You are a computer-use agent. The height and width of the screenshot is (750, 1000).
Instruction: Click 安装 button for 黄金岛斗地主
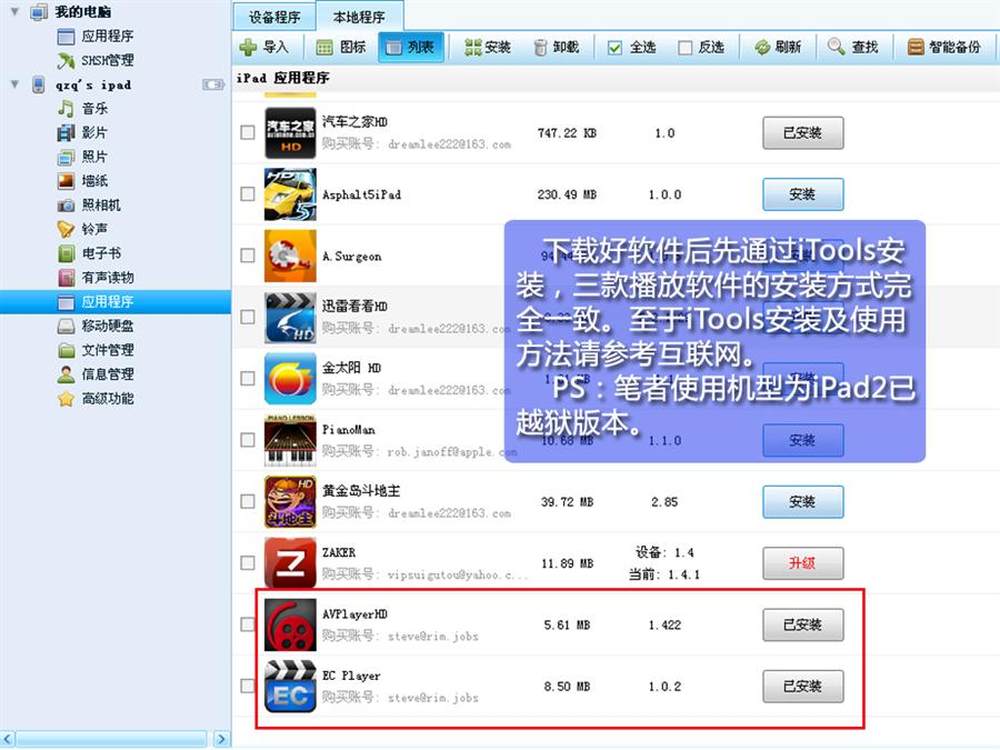pyautogui.click(x=803, y=502)
